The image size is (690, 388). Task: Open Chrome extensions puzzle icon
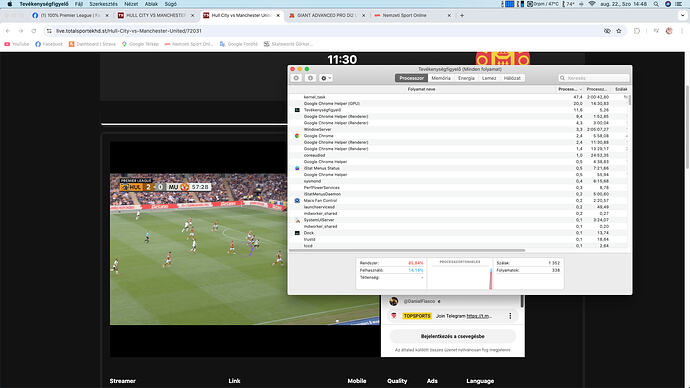click(637, 31)
